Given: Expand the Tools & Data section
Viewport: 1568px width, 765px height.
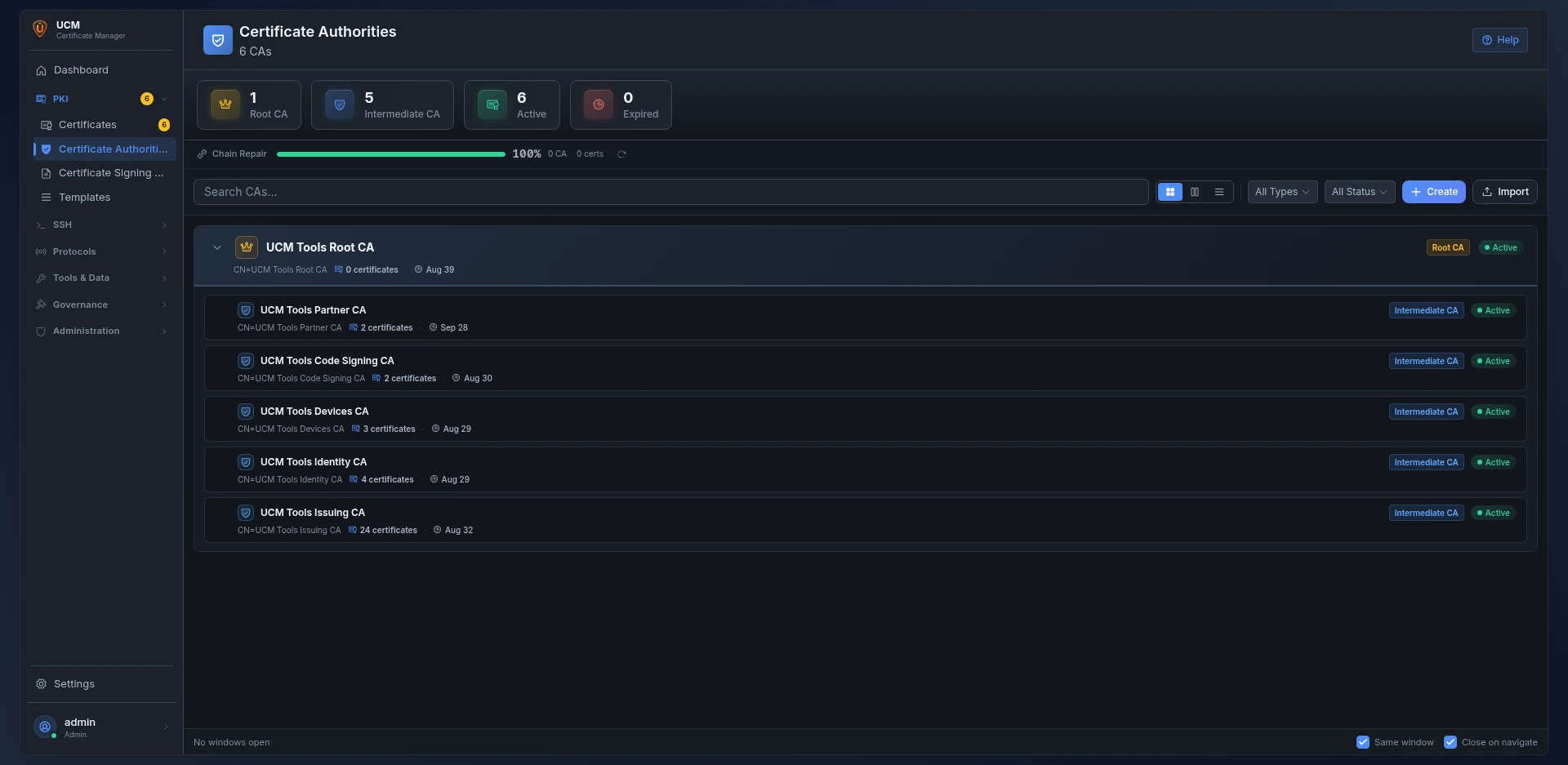Looking at the screenshot, I should 164,278.
